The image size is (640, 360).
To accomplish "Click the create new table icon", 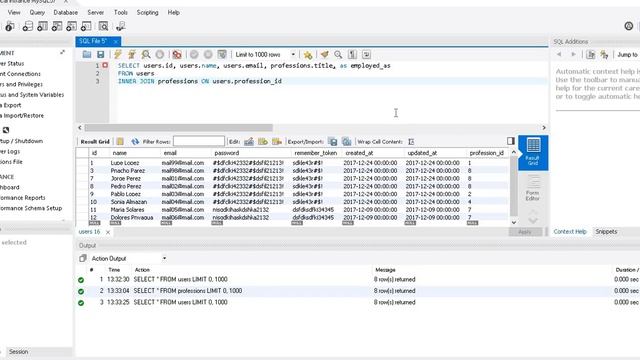I will click(42, 27).
